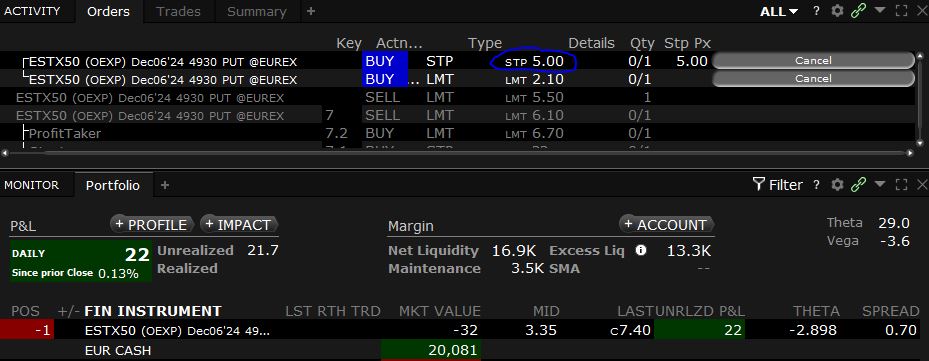Image resolution: width=929 pixels, height=361 pixels.
Task: Switch to the Orders tab
Action: [x=108, y=11]
